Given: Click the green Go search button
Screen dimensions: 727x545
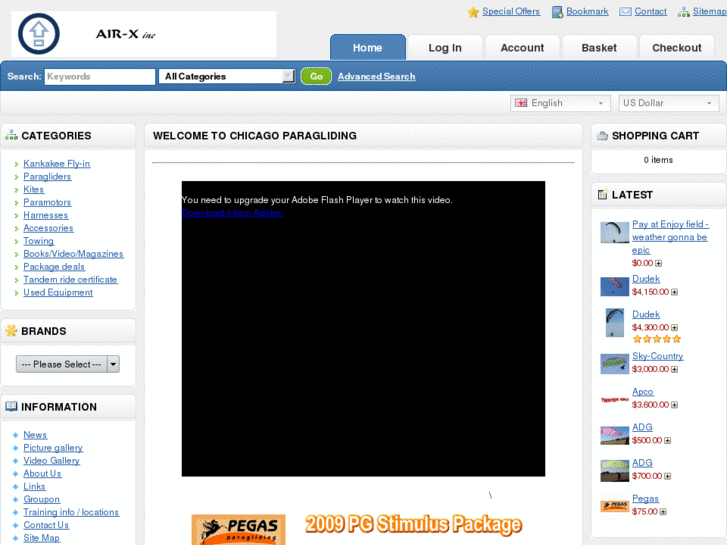Looking at the screenshot, I should tap(316, 76).
